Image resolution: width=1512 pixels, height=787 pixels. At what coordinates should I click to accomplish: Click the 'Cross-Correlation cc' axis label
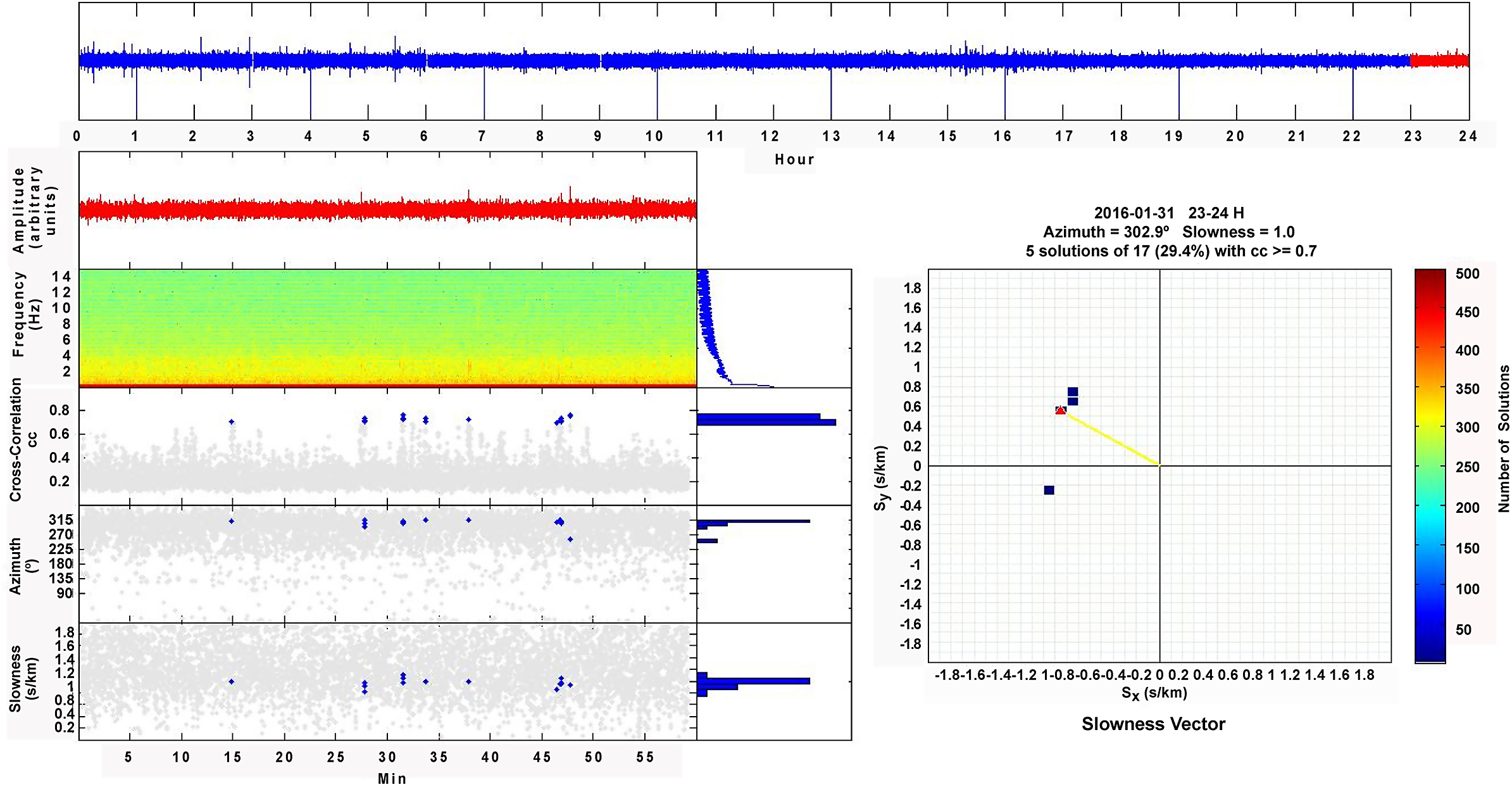coord(23,439)
